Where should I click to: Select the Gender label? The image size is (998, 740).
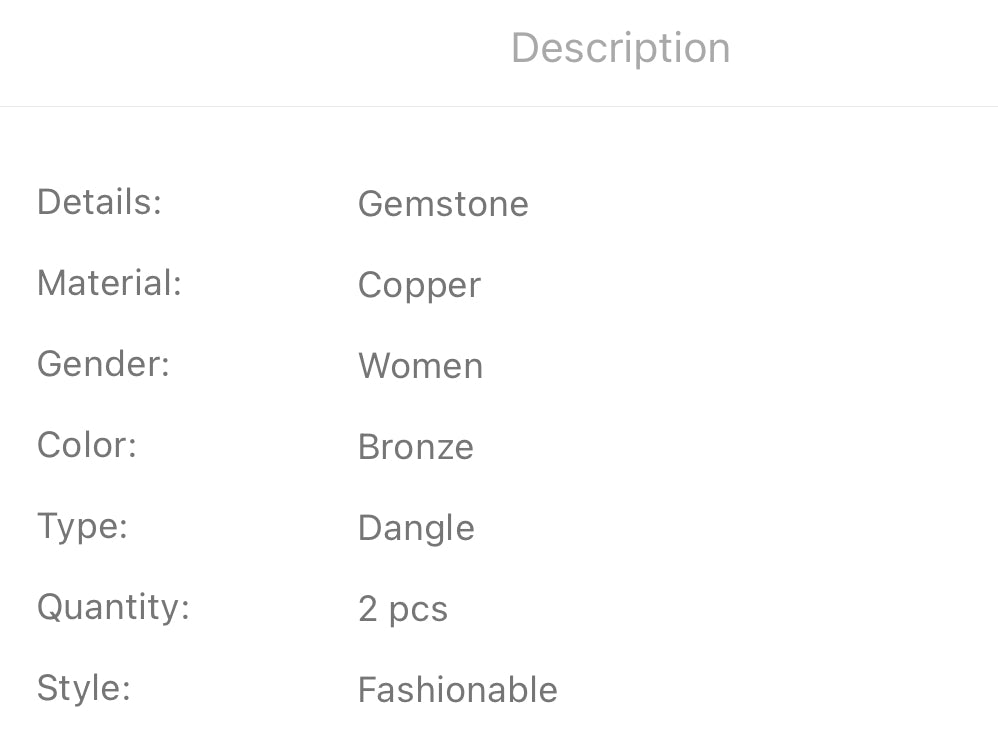tap(103, 364)
